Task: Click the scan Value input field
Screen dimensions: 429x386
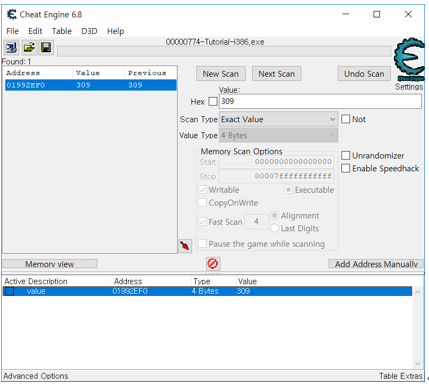Action: point(320,101)
